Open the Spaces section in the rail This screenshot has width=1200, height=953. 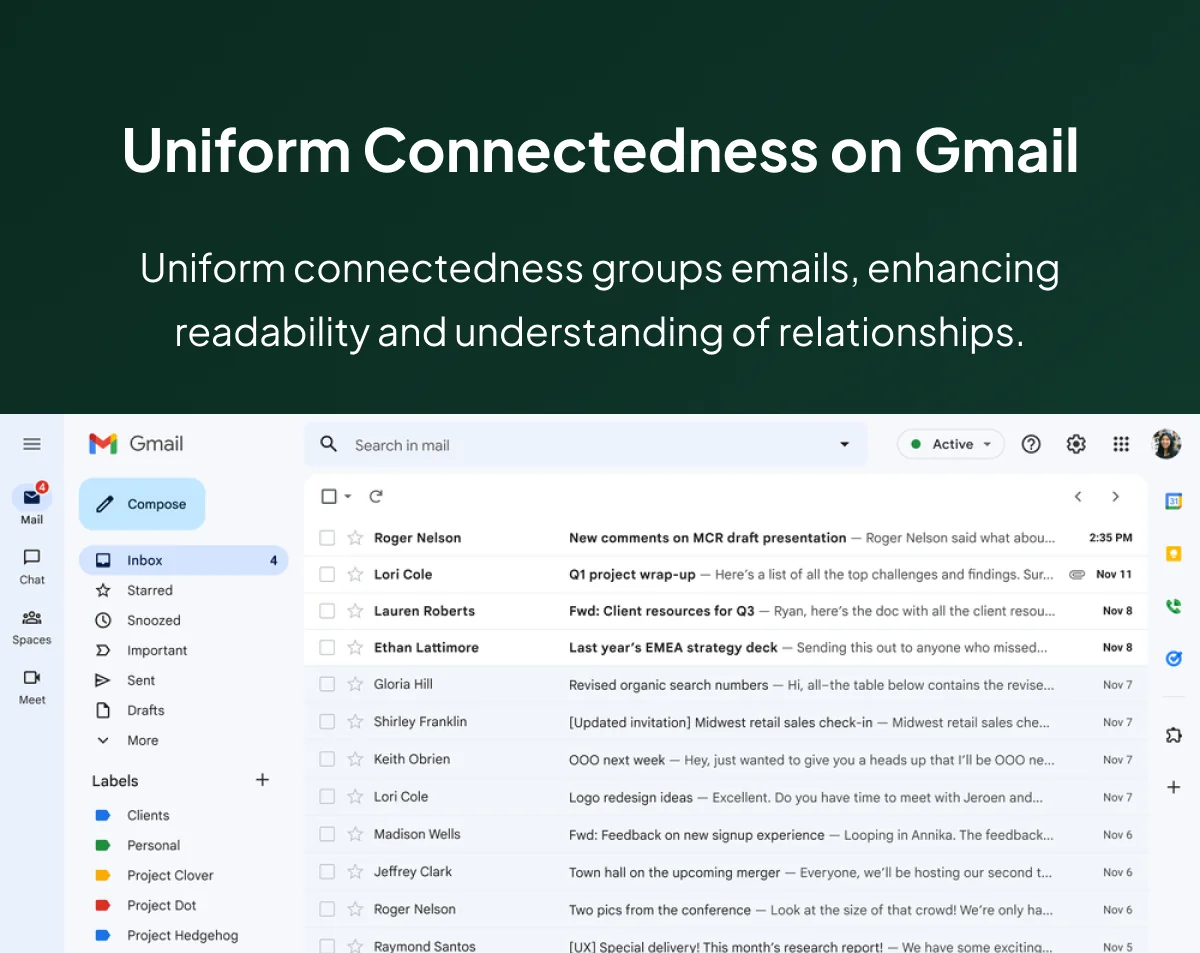(32, 626)
